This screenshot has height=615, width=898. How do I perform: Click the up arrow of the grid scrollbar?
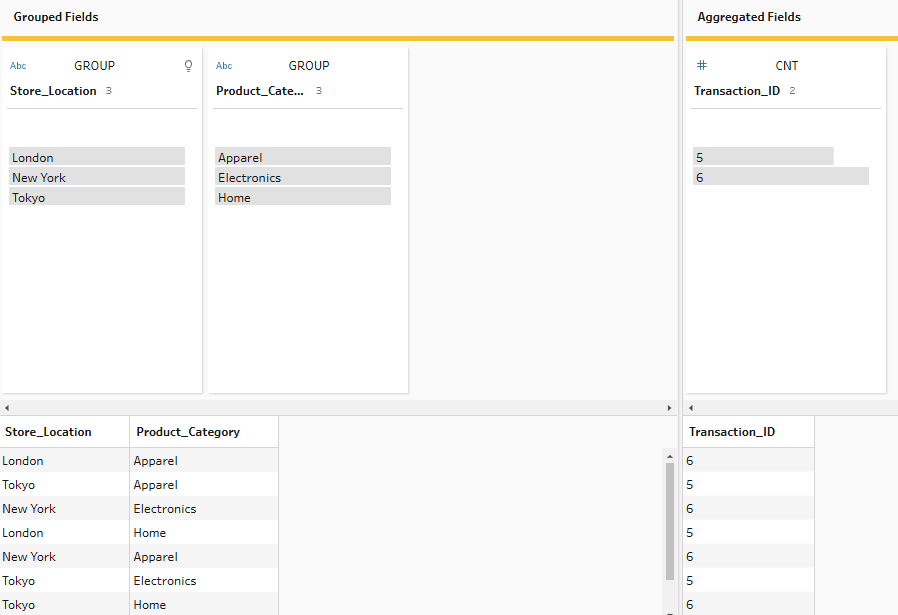point(669,456)
